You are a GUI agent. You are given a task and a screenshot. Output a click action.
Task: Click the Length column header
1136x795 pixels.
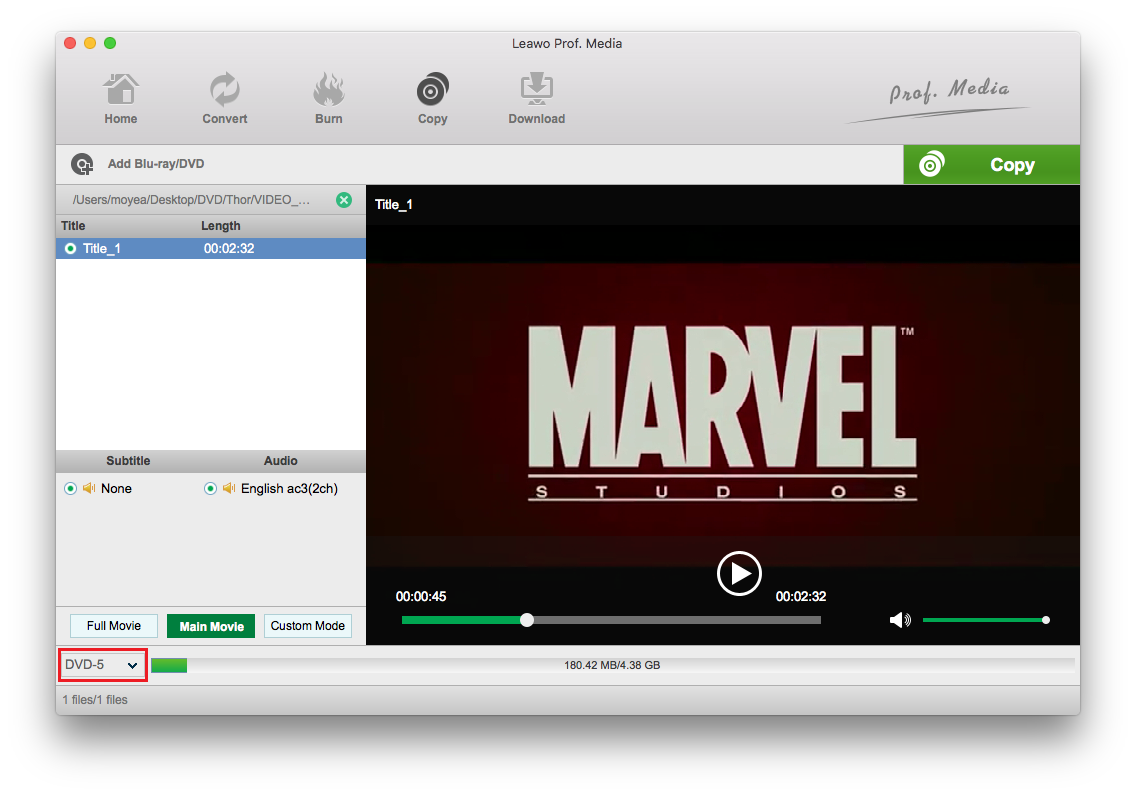pos(220,225)
